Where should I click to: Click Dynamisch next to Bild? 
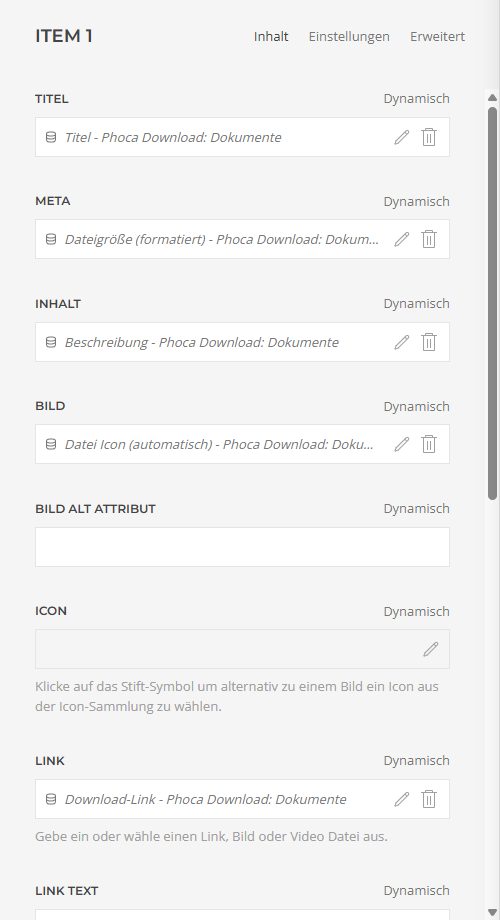[417, 406]
